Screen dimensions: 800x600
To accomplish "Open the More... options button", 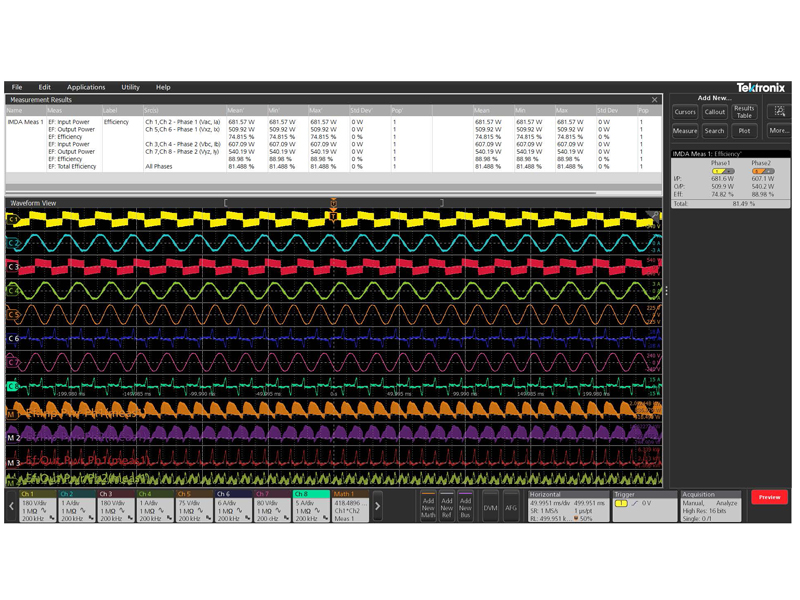I will 779,131.
